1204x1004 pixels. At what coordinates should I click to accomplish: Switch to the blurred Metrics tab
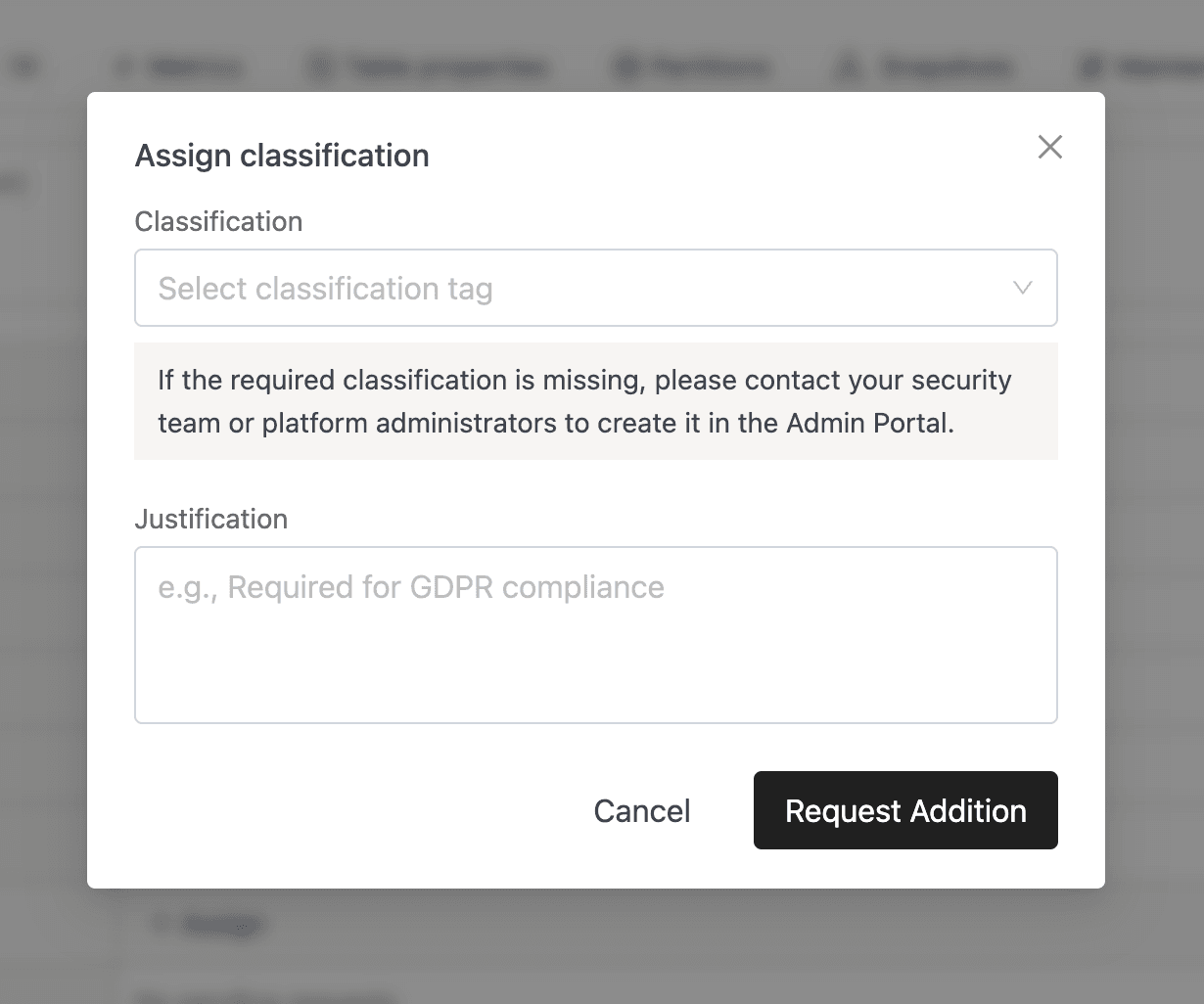pos(194,68)
